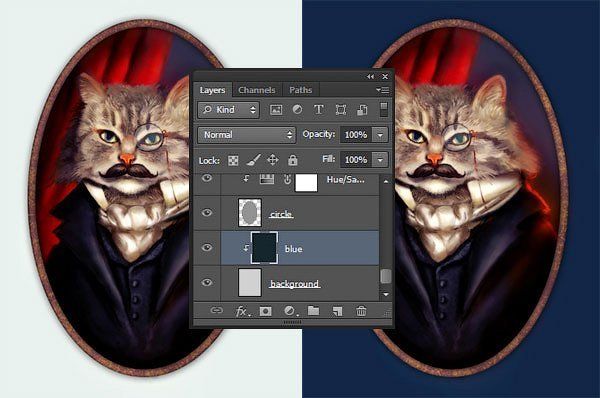Collapse the panel with double-arrow icon
This screenshot has height=398, width=600.
tap(370, 77)
